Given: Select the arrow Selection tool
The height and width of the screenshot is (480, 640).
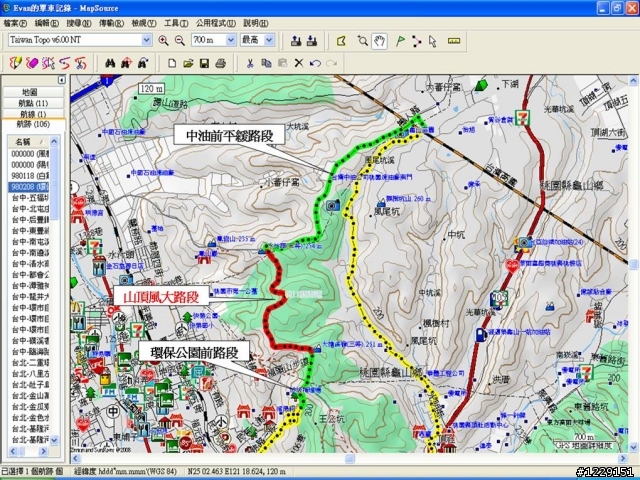Looking at the screenshot, I should pos(433,41).
